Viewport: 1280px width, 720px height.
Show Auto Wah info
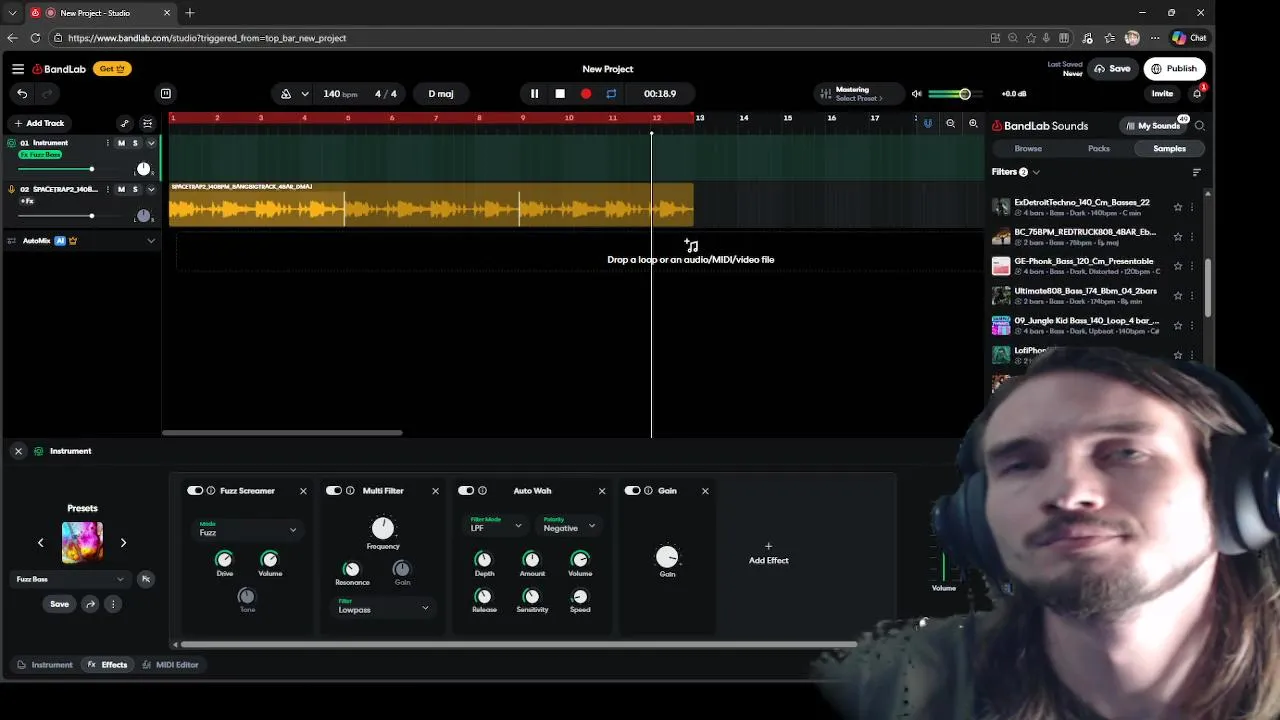[482, 491]
